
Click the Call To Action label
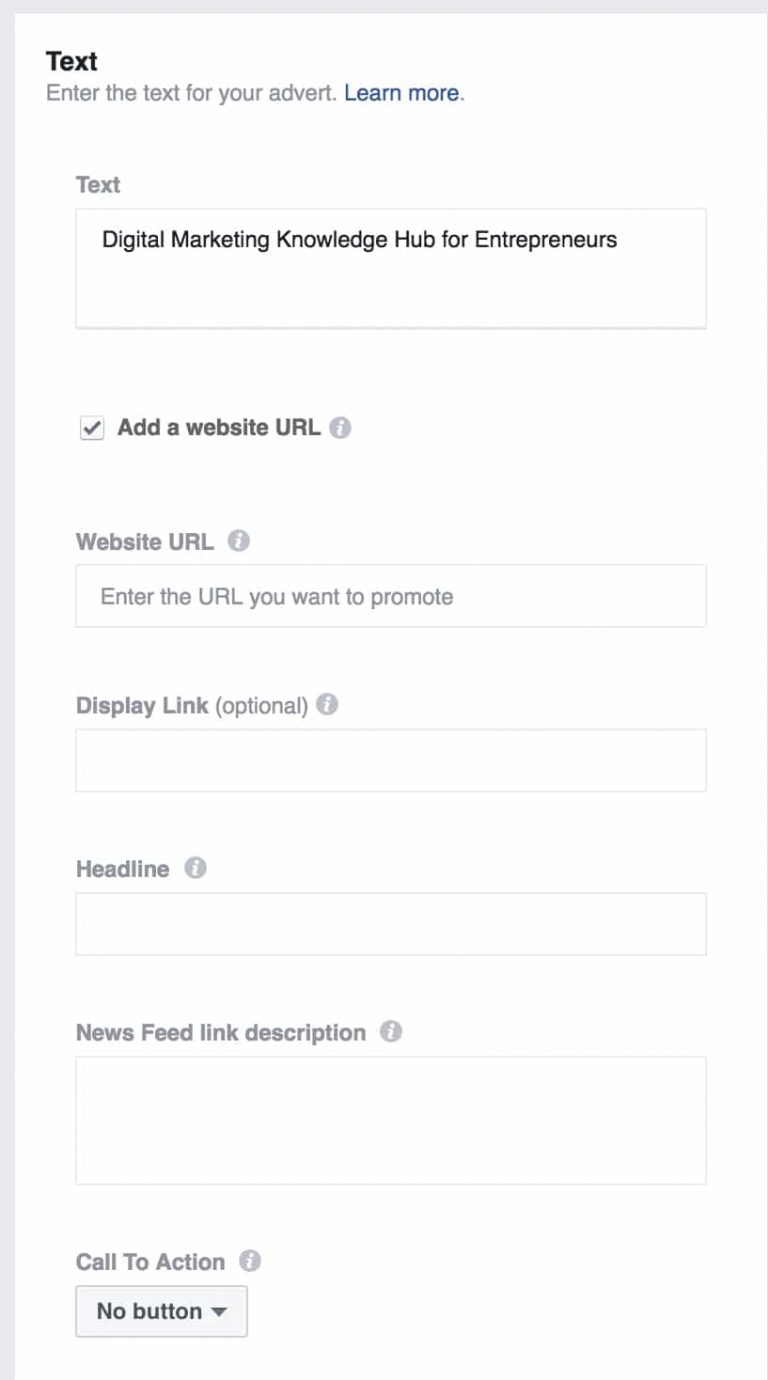coord(151,1262)
